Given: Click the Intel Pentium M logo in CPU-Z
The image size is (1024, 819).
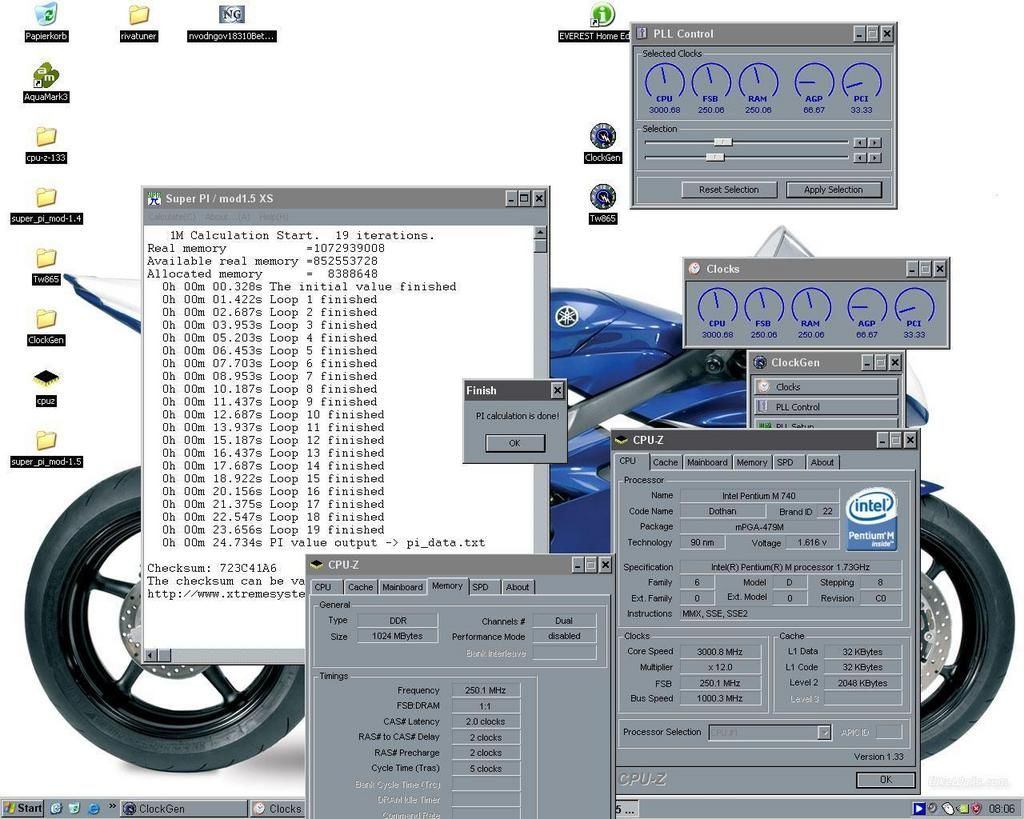Looking at the screenshot, I should point(871,519).
